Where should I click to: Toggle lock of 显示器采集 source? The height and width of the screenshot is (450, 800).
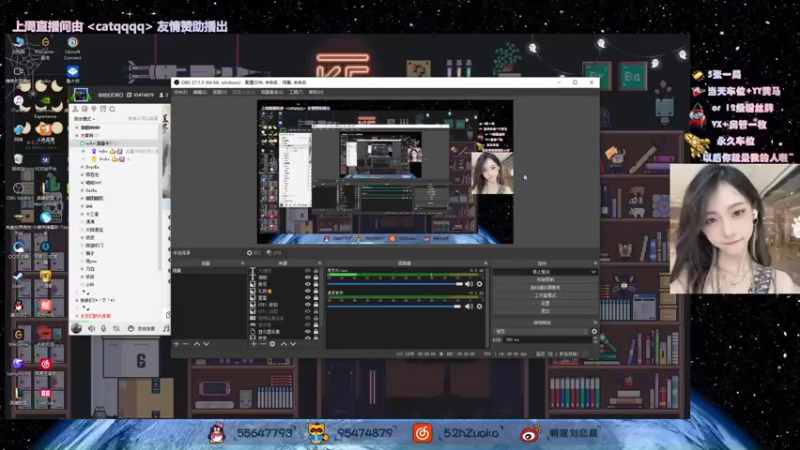(316, 332)
